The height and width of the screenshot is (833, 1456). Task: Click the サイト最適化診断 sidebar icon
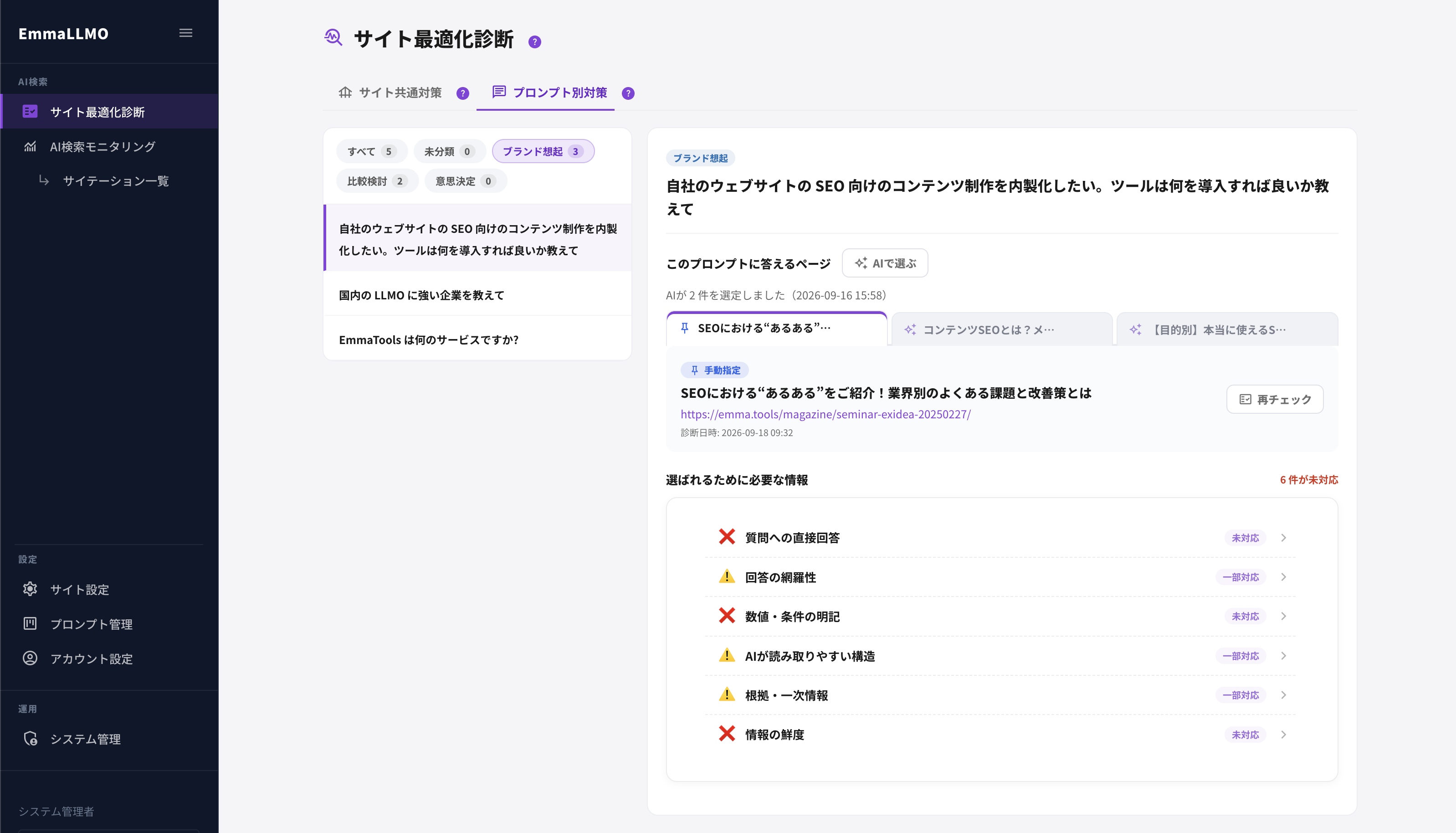pyautogui.click(x=31, y=111)
